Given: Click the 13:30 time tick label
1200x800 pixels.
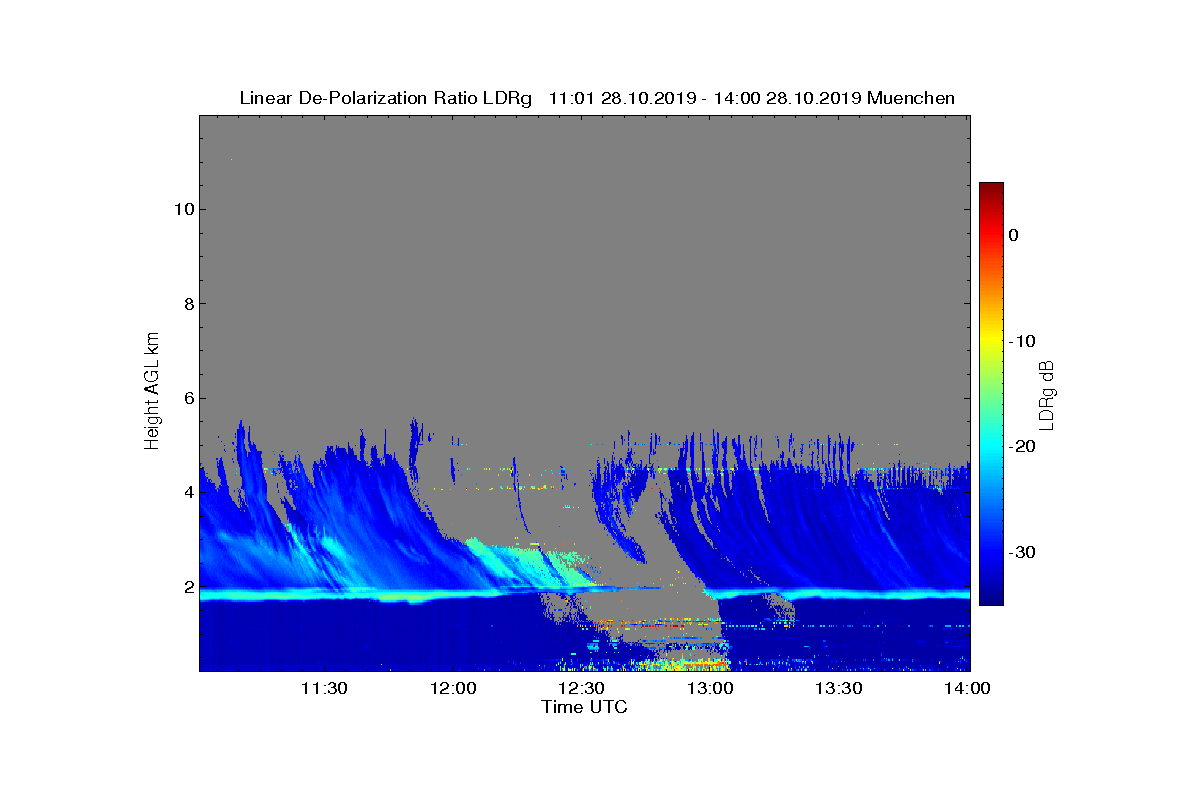Looking at the screenshot, I should 838,689.
